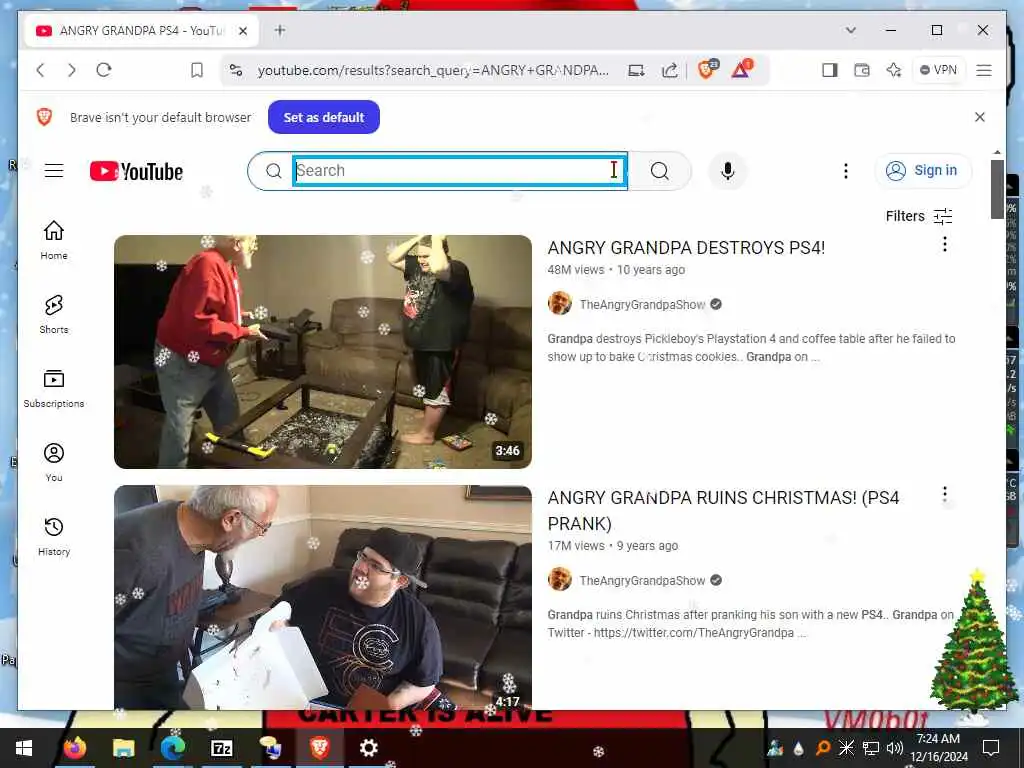
Task: Set Brave as default browser
Action: [324, 117]
